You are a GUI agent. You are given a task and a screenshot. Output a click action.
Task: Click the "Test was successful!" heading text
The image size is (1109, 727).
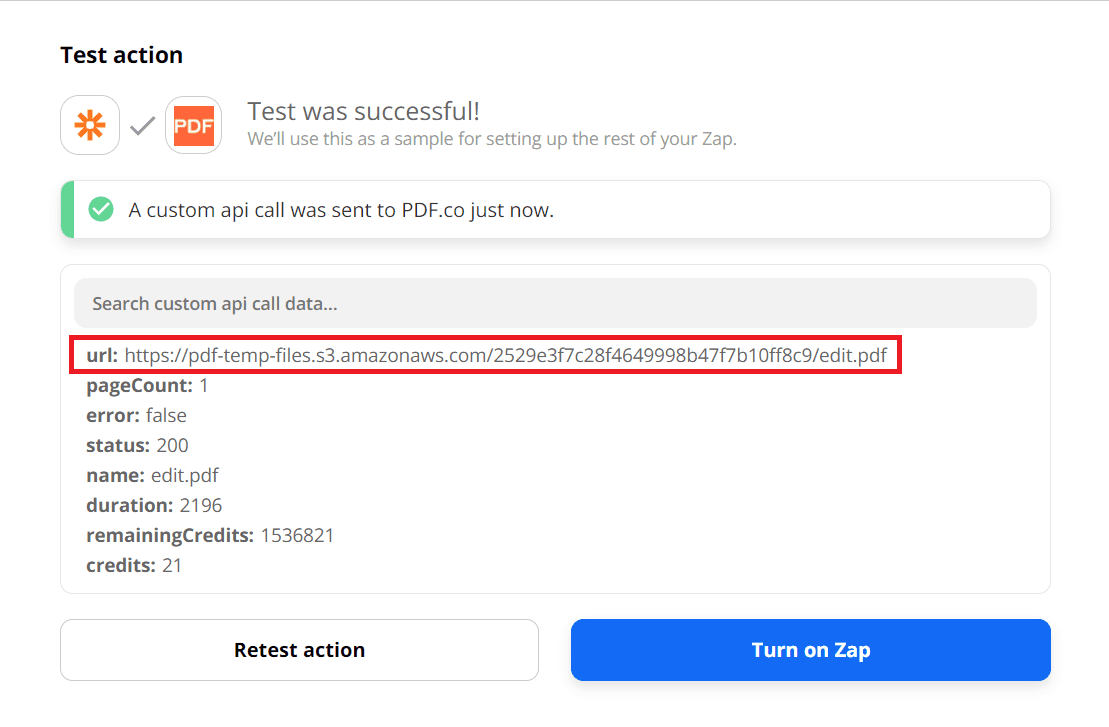coord(364,111)
